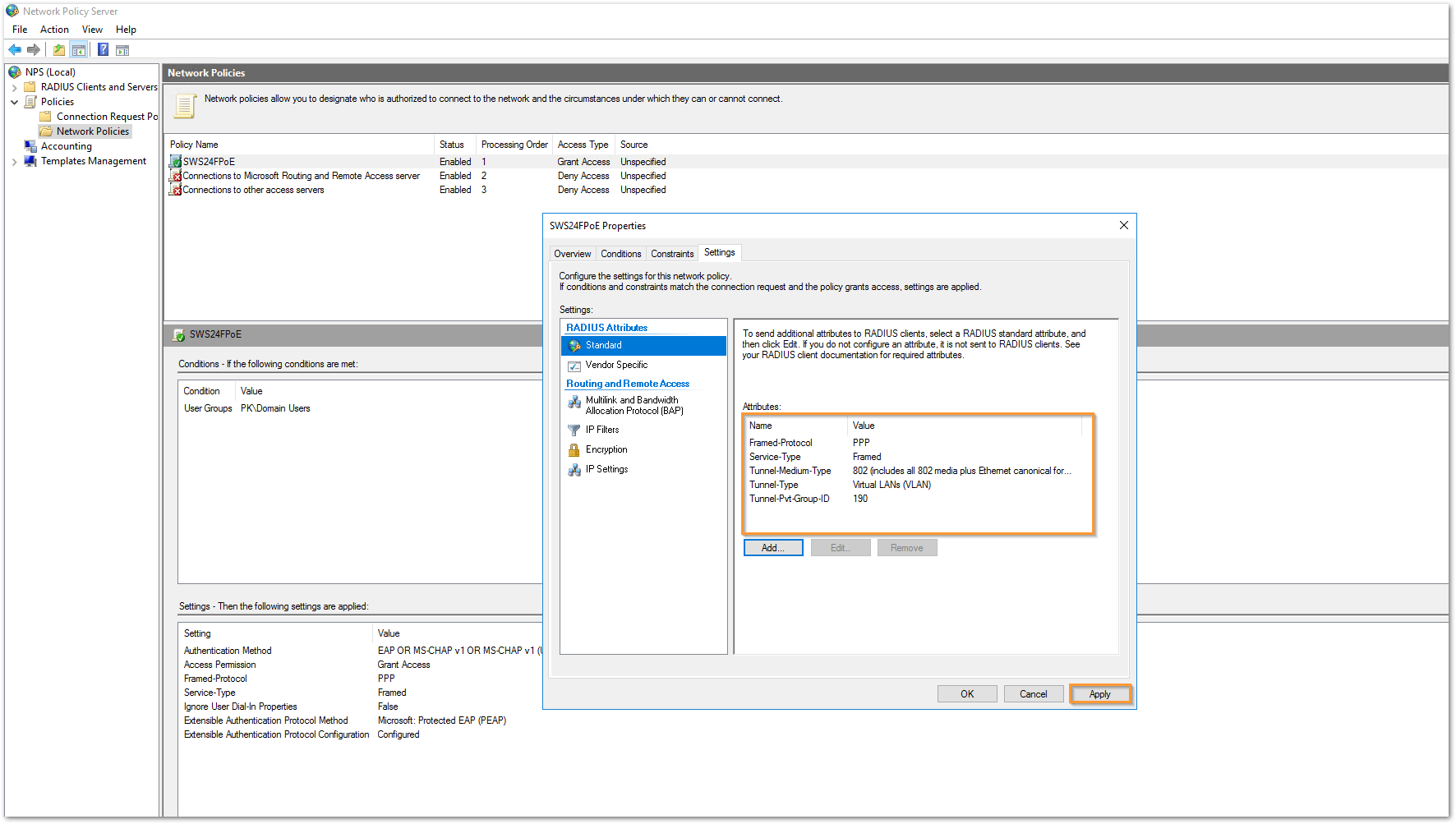Select the Tunnel-Pvt-Group-ID attribute row

789,499
